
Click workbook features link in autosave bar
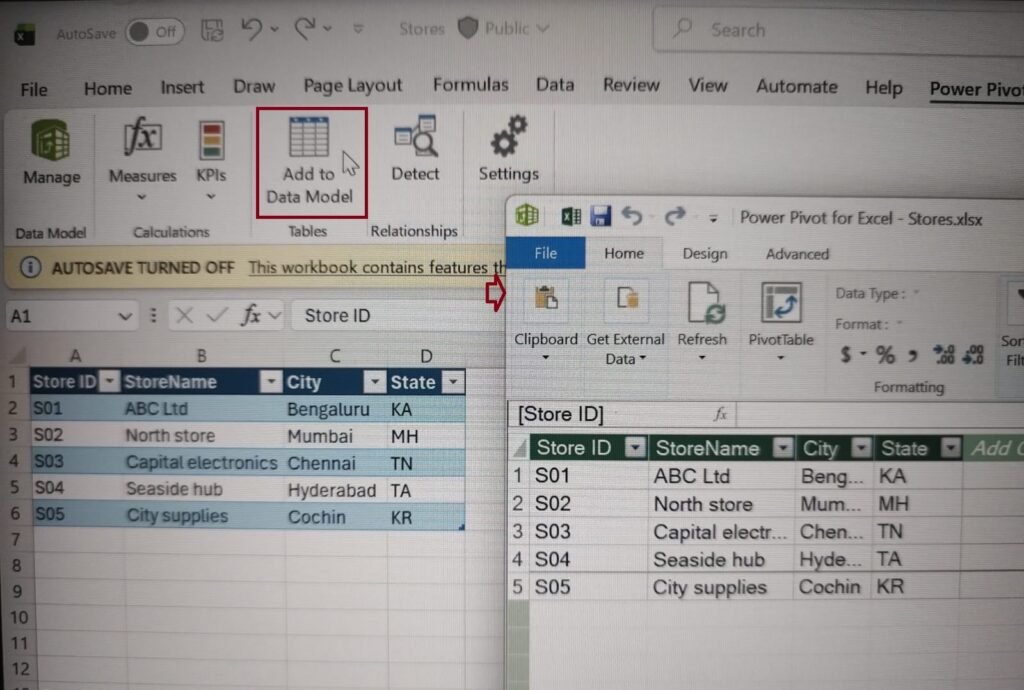(377, 268)
